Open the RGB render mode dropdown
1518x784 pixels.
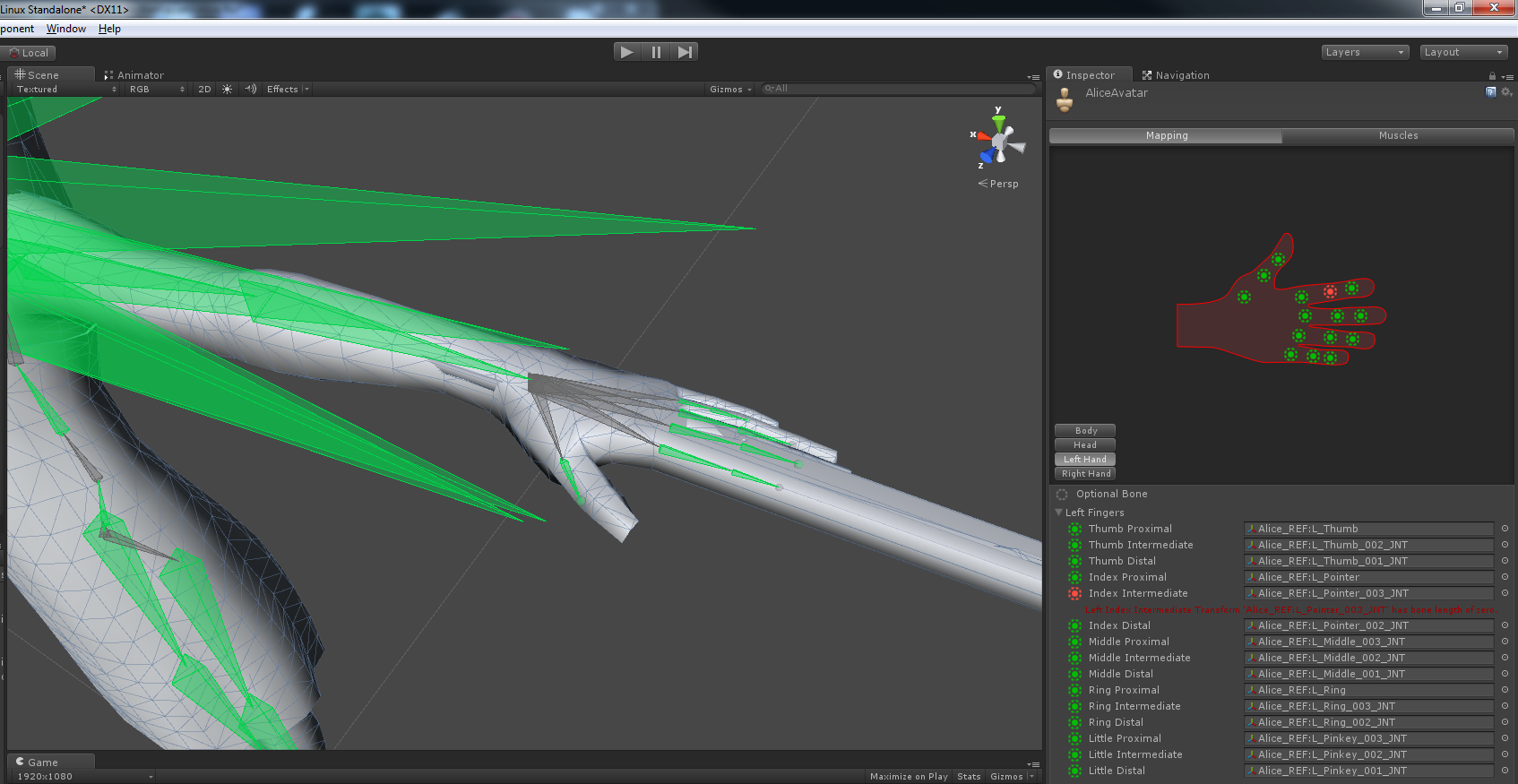point(157,89)
